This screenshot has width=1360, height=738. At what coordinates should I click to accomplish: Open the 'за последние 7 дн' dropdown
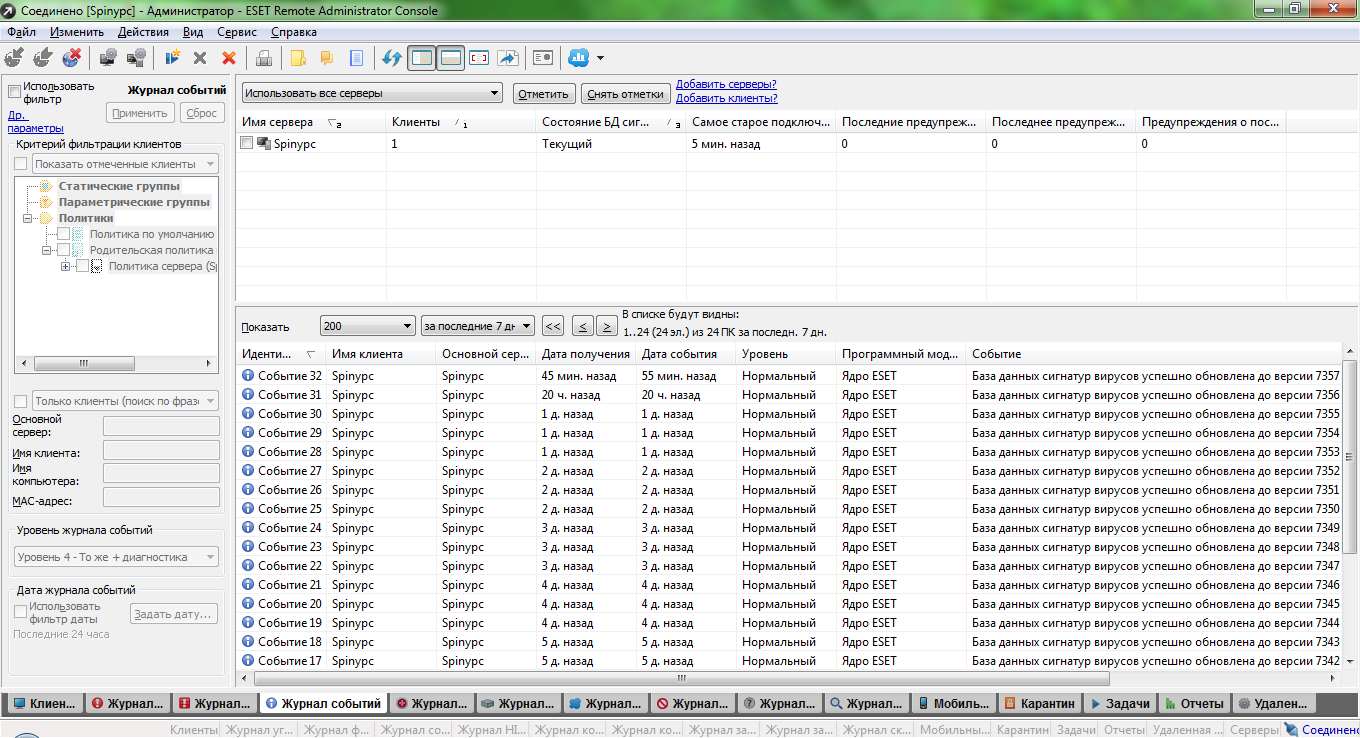[x=477, y=326]
